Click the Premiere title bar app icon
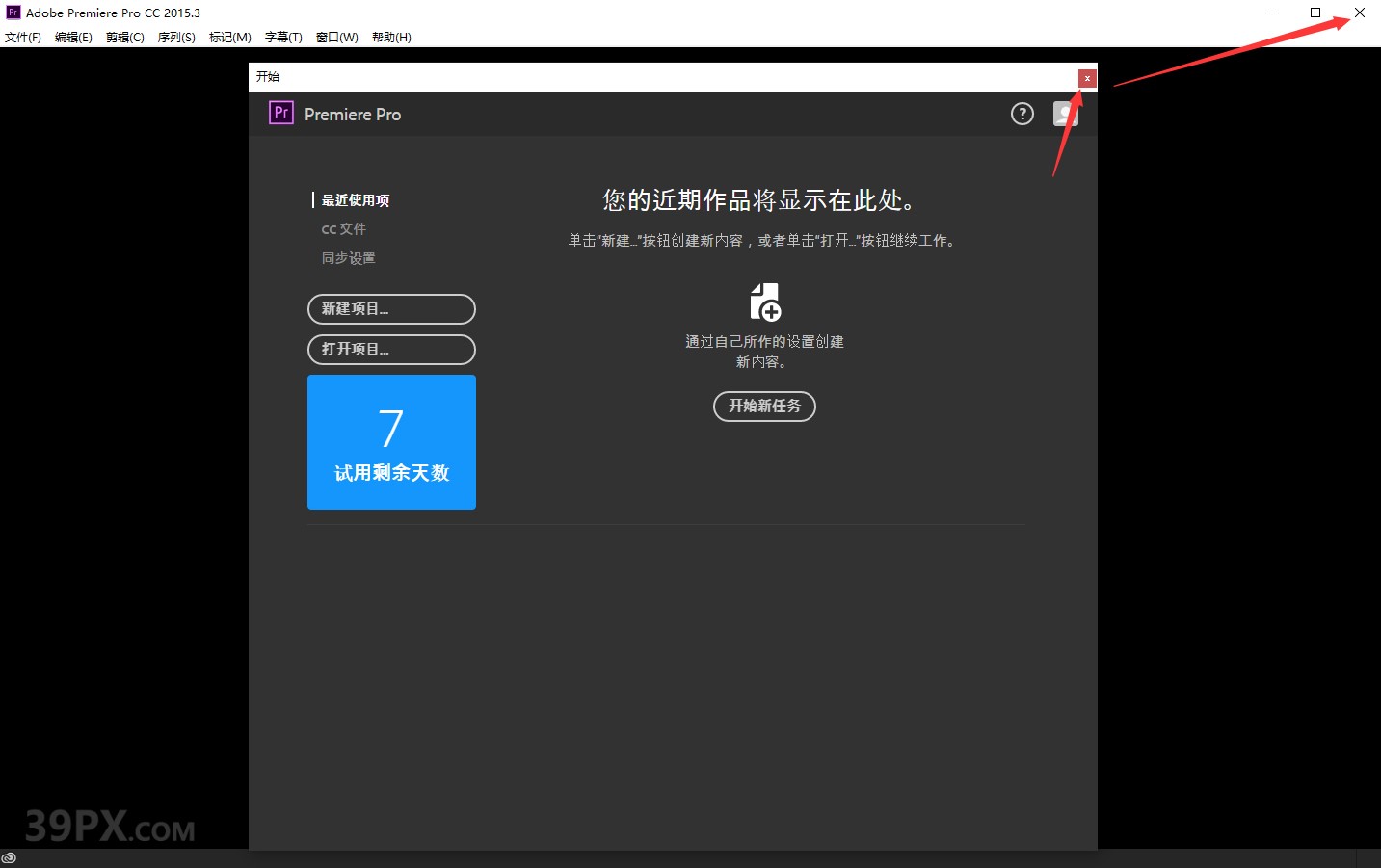Screen dimensions: 1381x868 [x=13, y=13]
